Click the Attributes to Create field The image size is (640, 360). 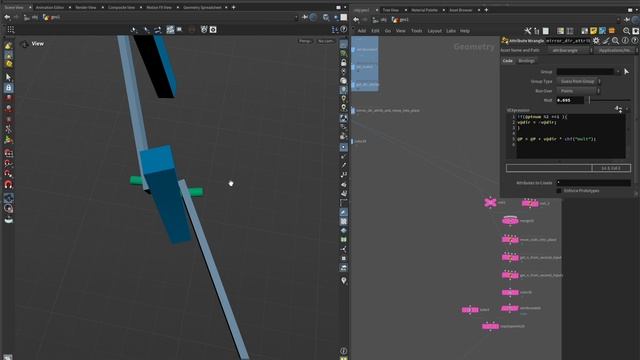pos(593,182)
